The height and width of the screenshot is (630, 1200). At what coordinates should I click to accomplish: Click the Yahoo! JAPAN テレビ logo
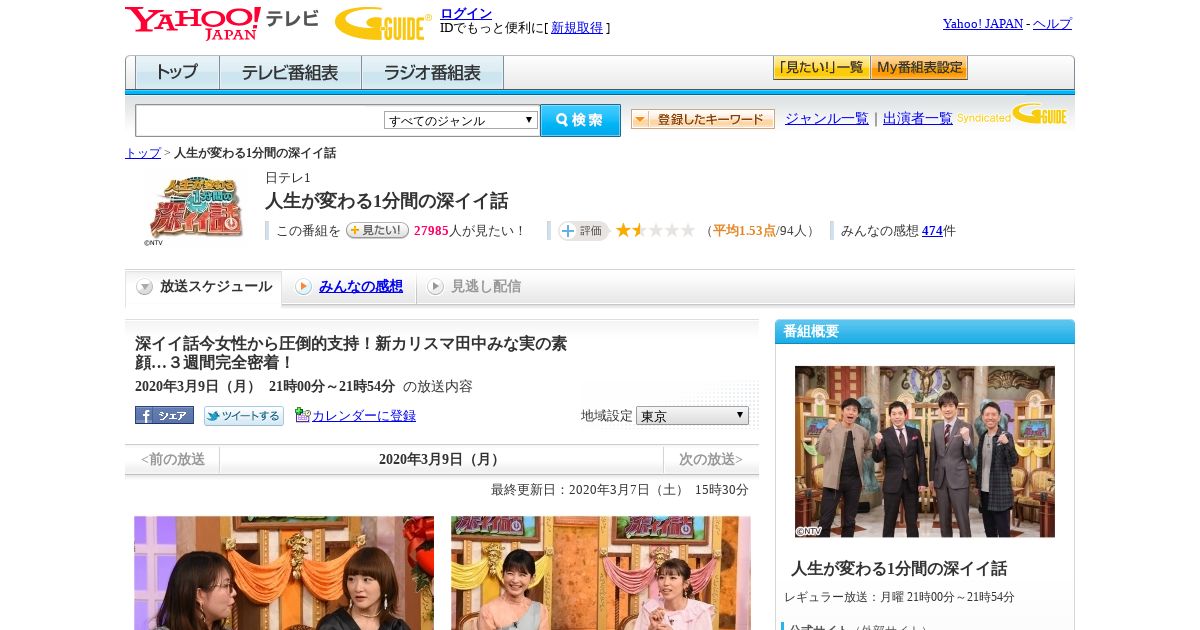pos(222,23)
